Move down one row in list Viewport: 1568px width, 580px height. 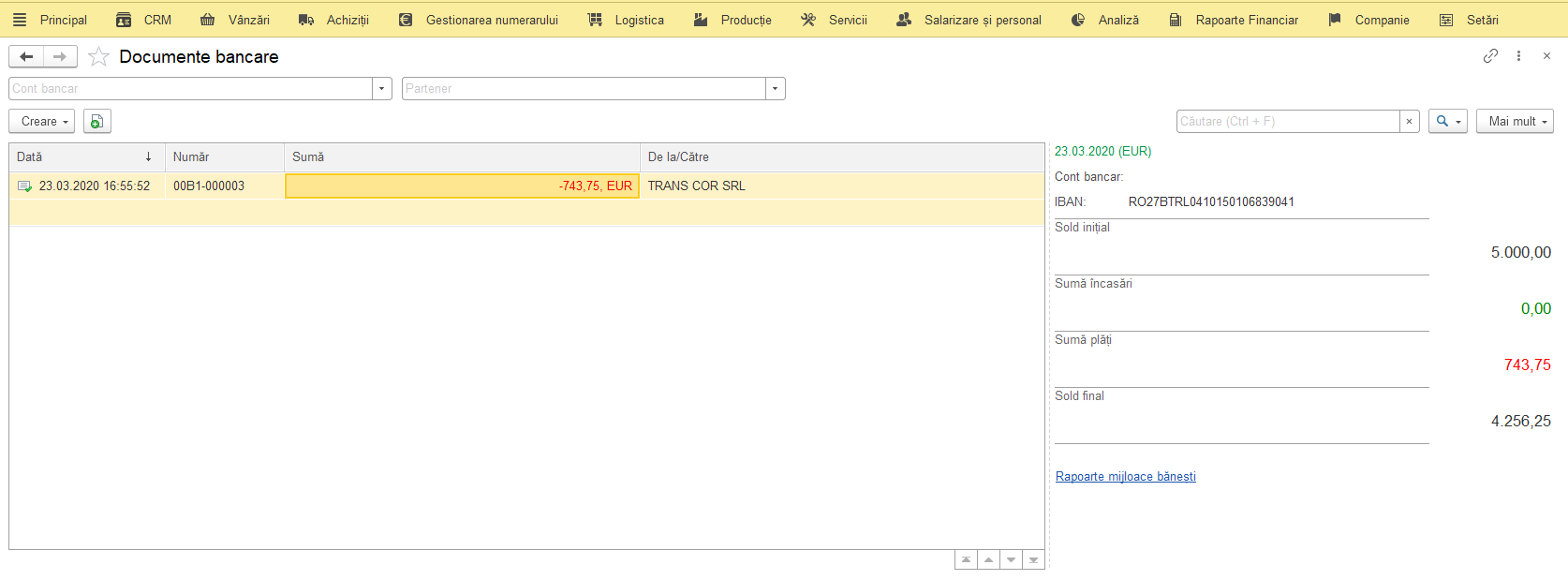[1011, 560]
